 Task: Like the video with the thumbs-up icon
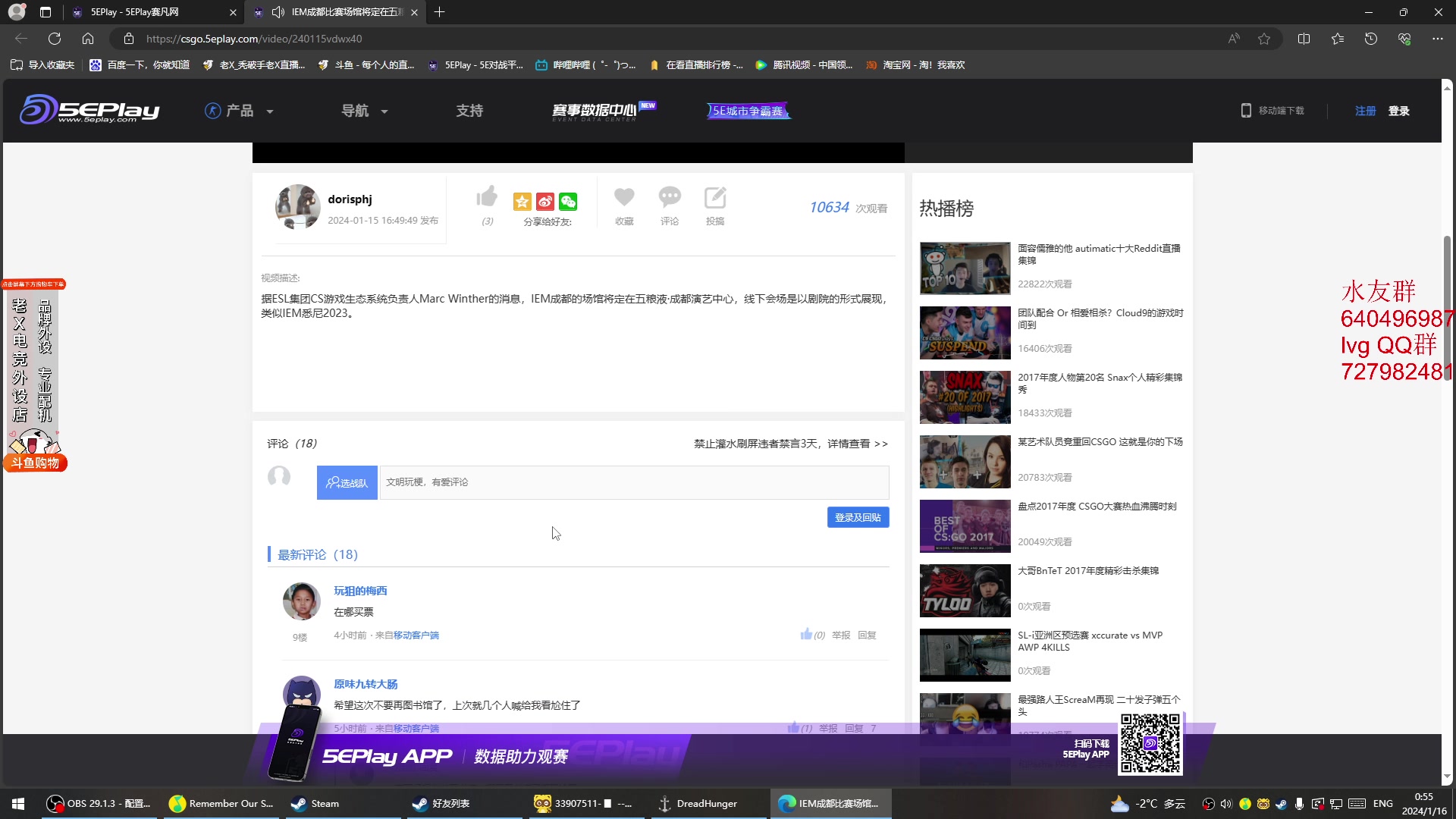pos(486,196)
